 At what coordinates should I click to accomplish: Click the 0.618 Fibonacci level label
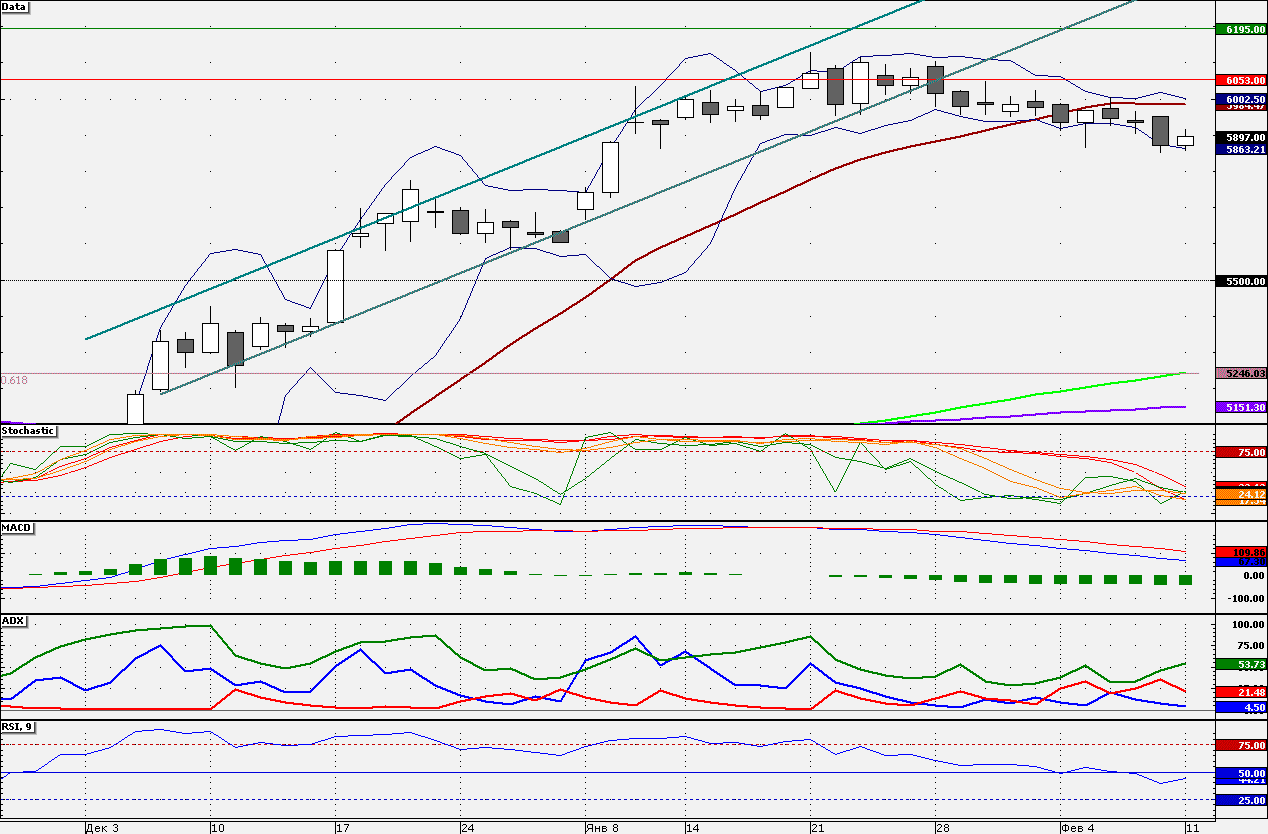(15, 380)
